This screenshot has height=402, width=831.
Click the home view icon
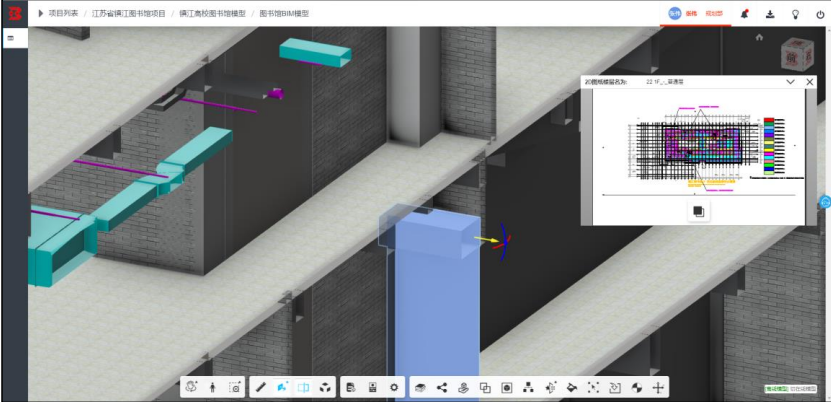(759, 37)
